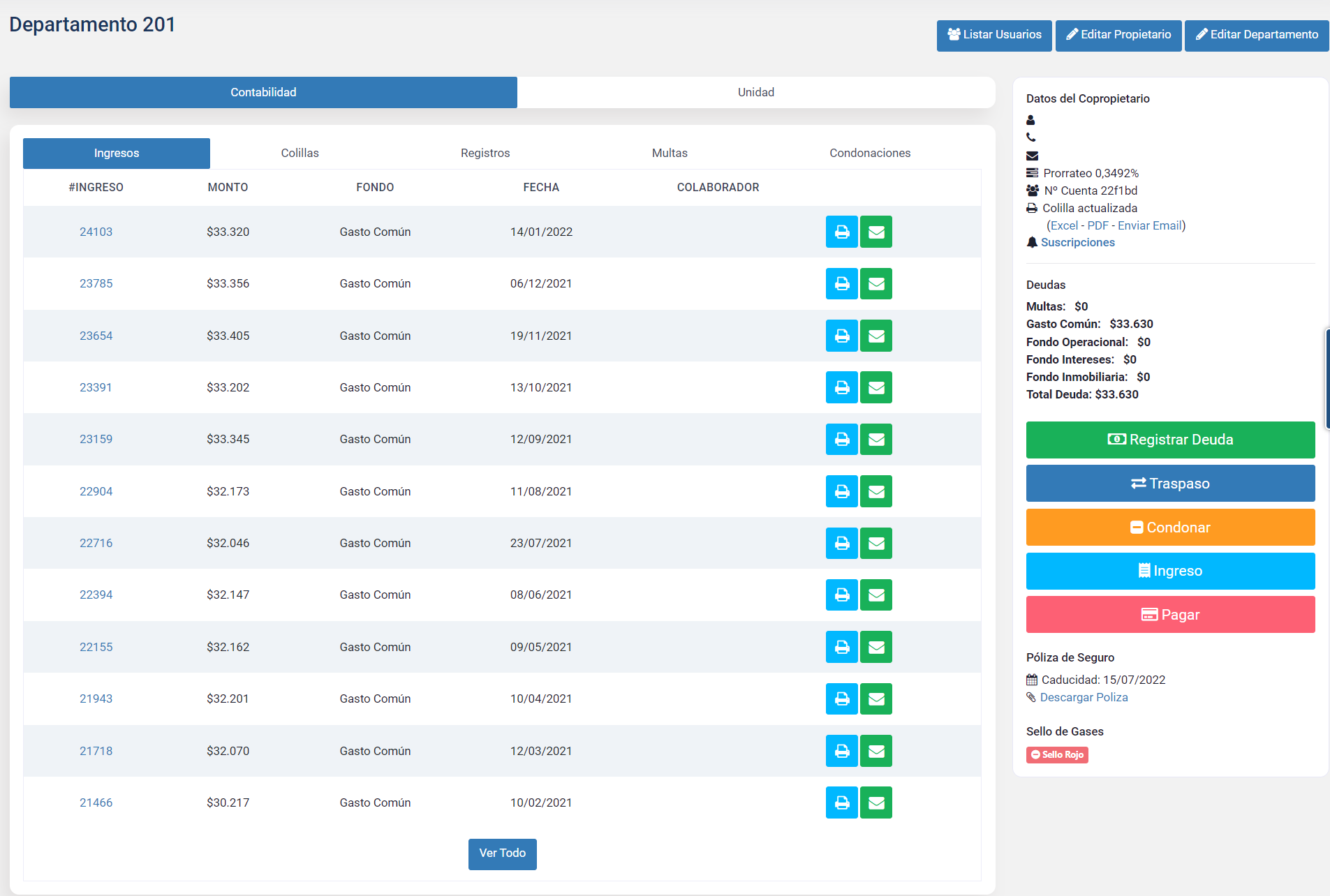The image size is (1330, 896).
Task: Open ingreso number 21718
Action: click(96, 751)
